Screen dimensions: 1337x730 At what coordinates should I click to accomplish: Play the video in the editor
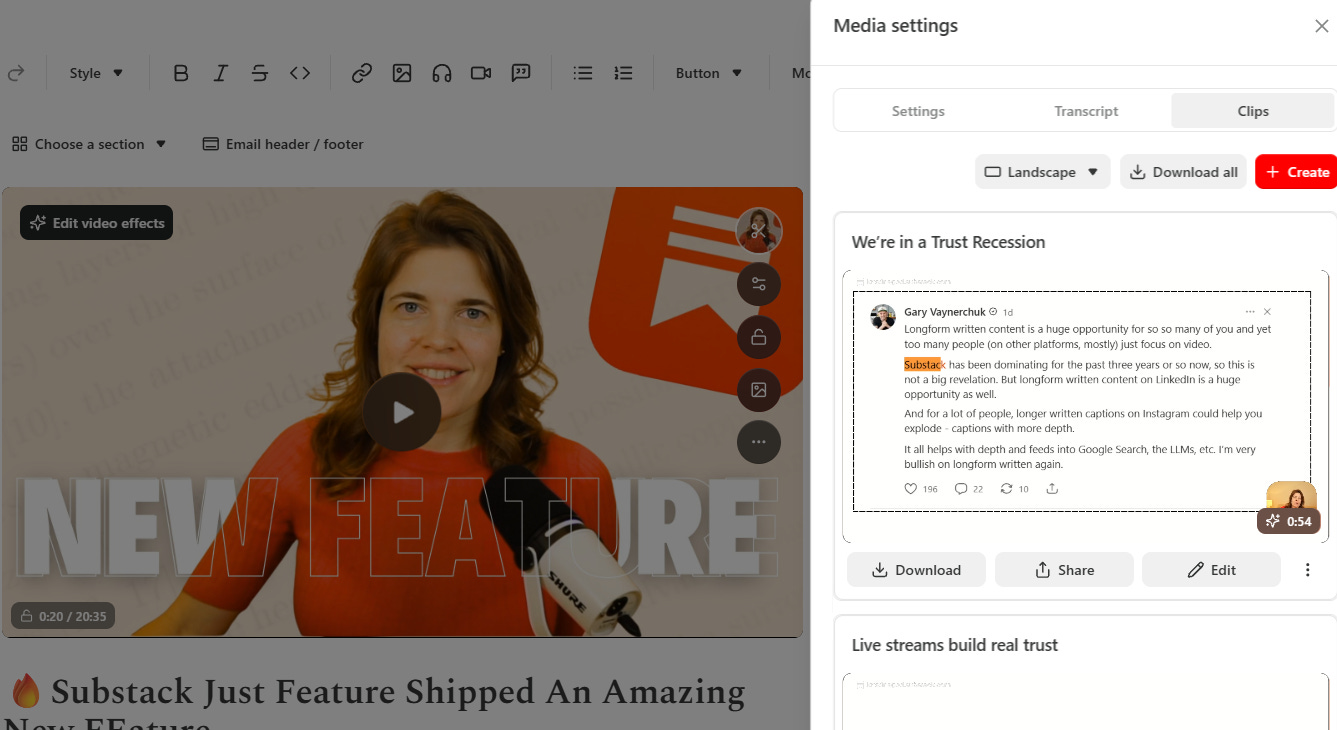point(402,412)
